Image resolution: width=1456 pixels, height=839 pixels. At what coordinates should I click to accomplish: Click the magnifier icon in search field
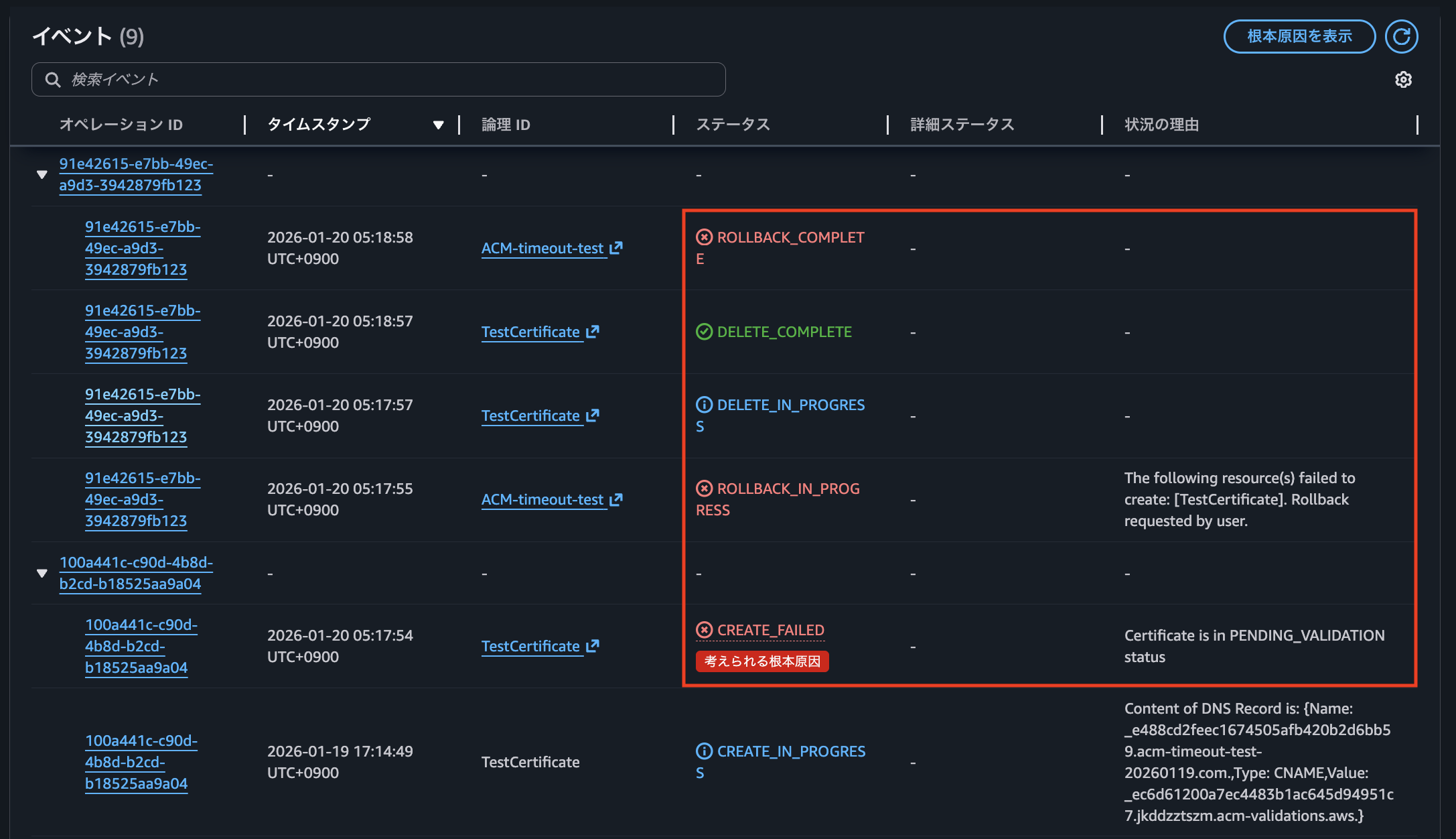pos(53,80)
